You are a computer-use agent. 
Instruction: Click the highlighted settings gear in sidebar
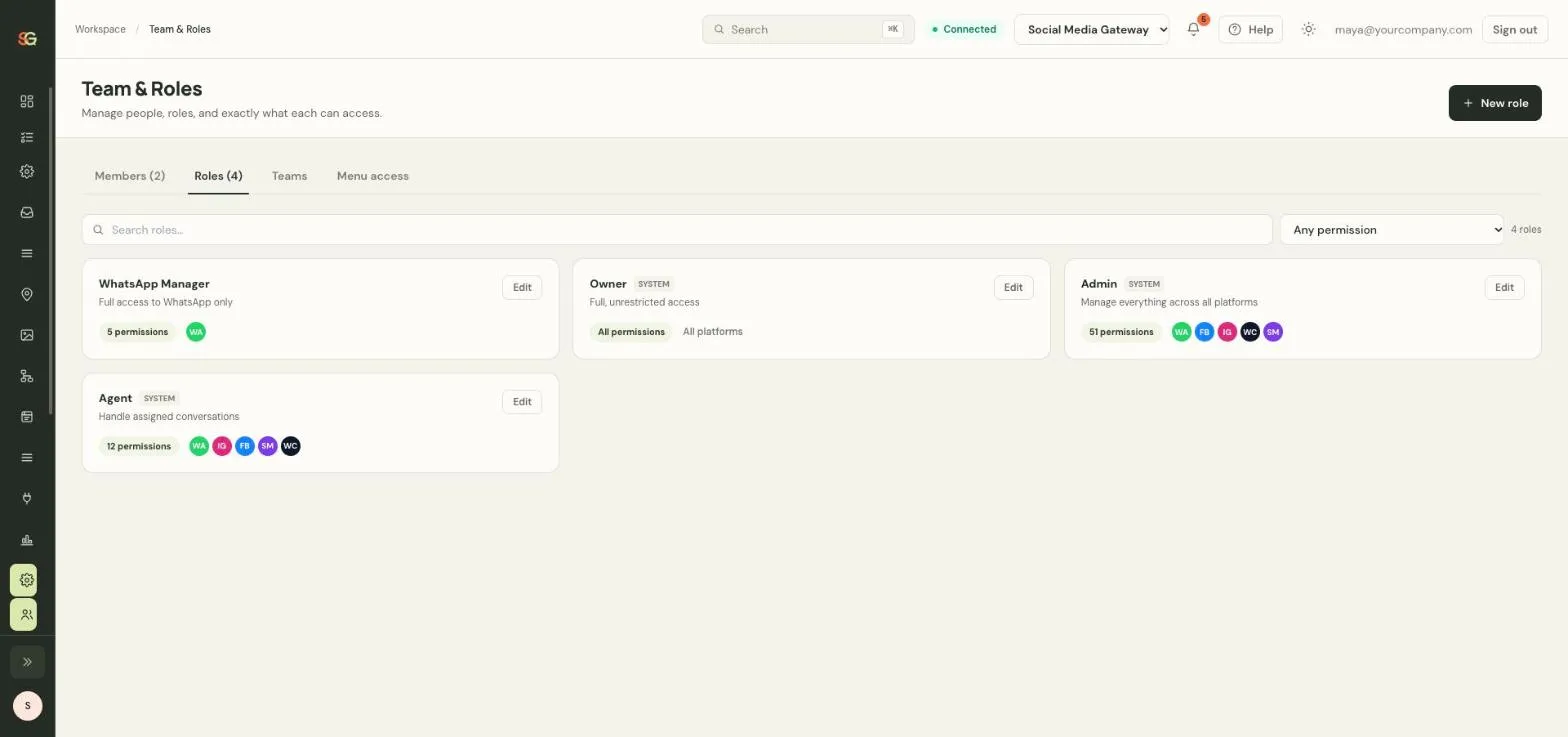coord(24,580)
